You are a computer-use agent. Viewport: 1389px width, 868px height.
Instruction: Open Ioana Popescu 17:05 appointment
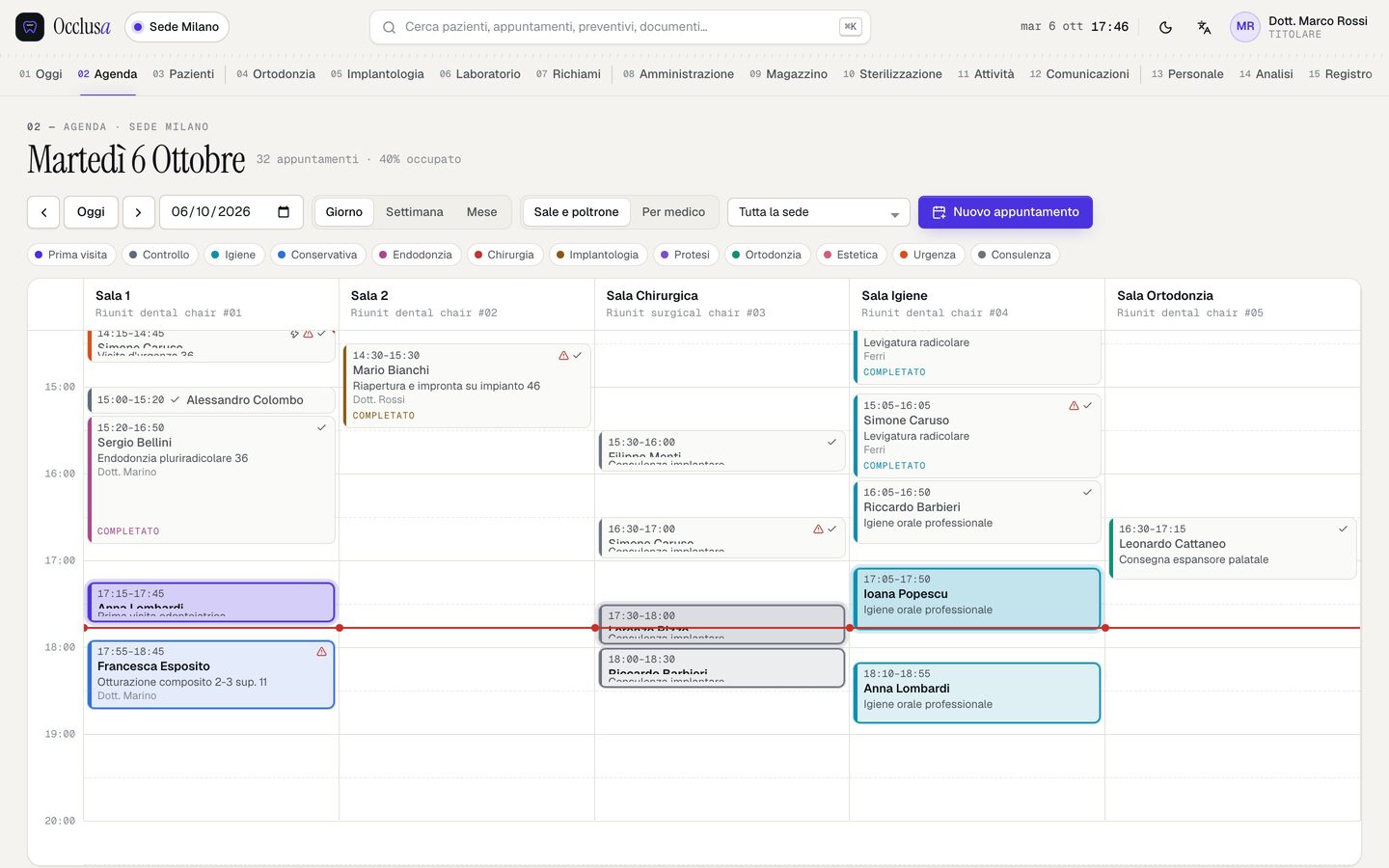(977, 599)
